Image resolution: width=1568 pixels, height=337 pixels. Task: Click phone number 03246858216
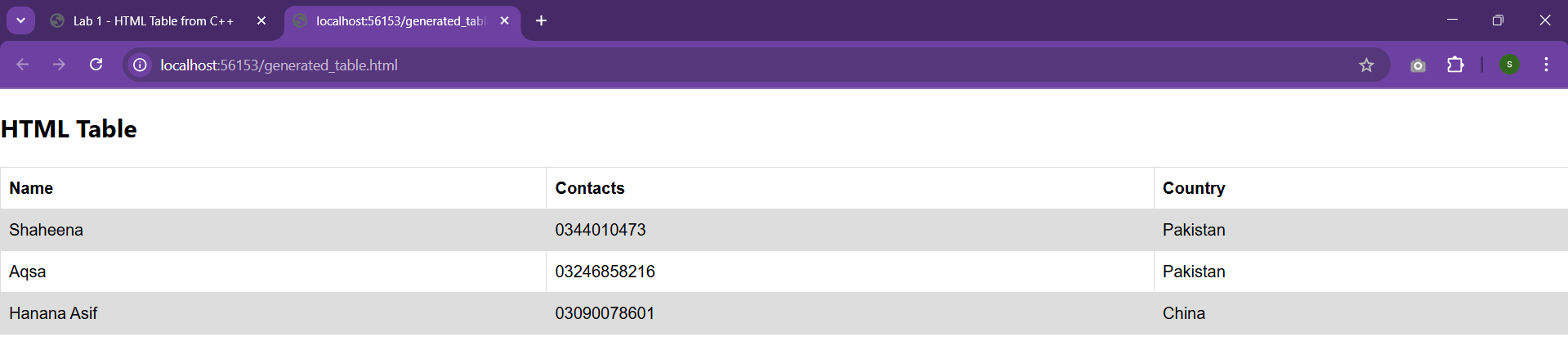pyautogui.click(x=605, y=272)
